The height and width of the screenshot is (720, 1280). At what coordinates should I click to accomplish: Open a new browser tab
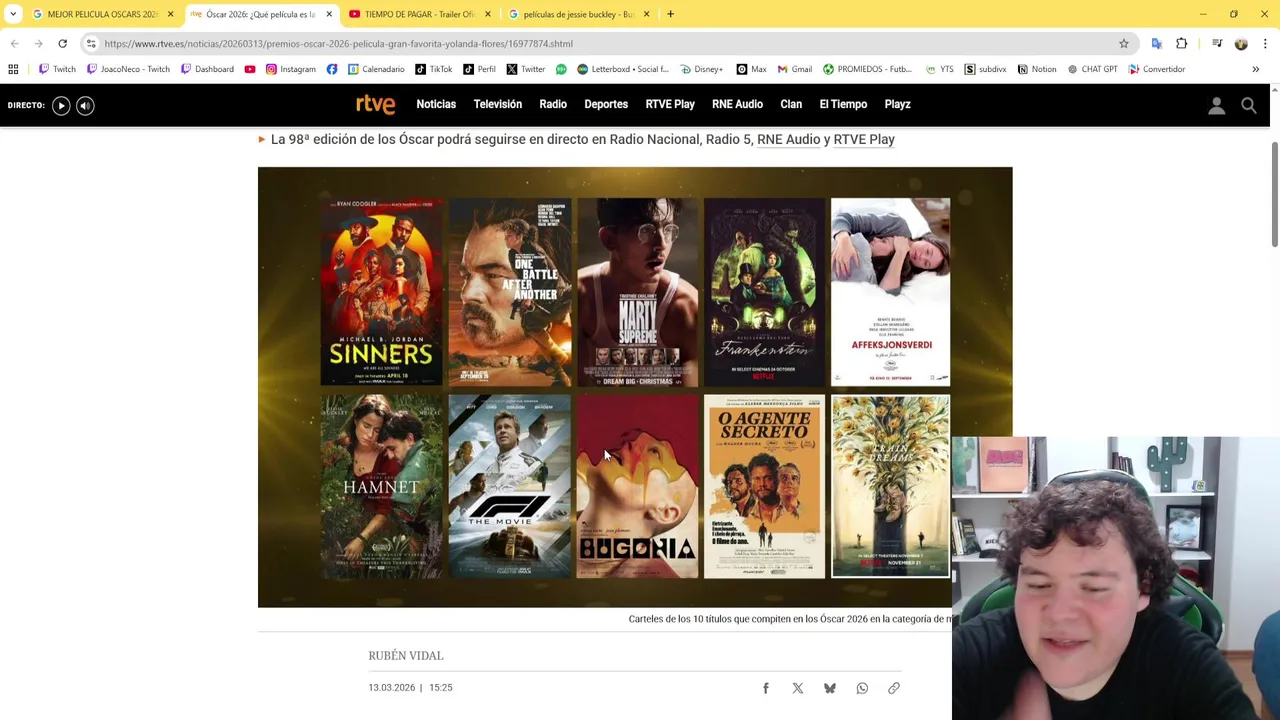pos(670,14)
